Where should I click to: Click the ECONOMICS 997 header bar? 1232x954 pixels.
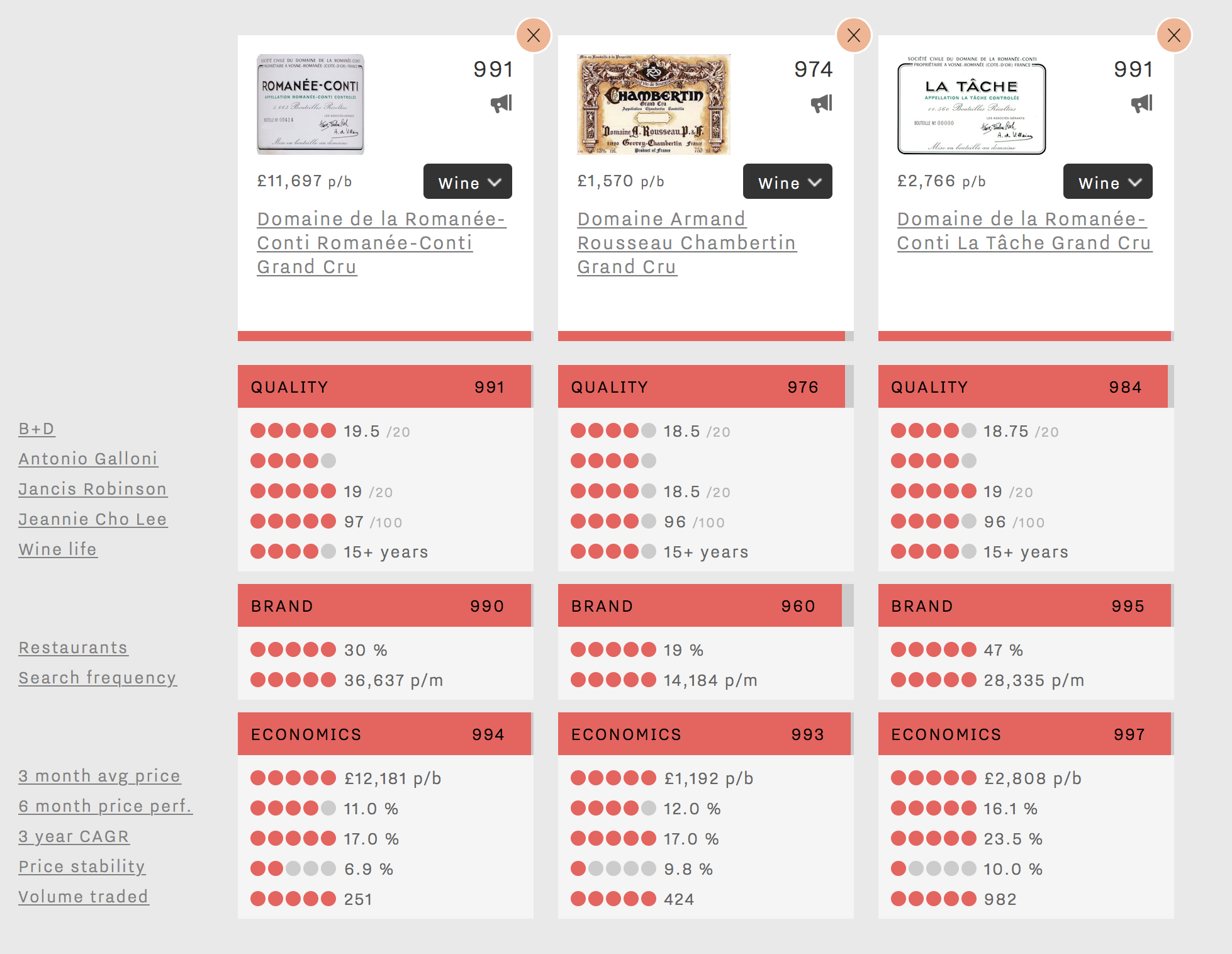[x=1026, y=734]
